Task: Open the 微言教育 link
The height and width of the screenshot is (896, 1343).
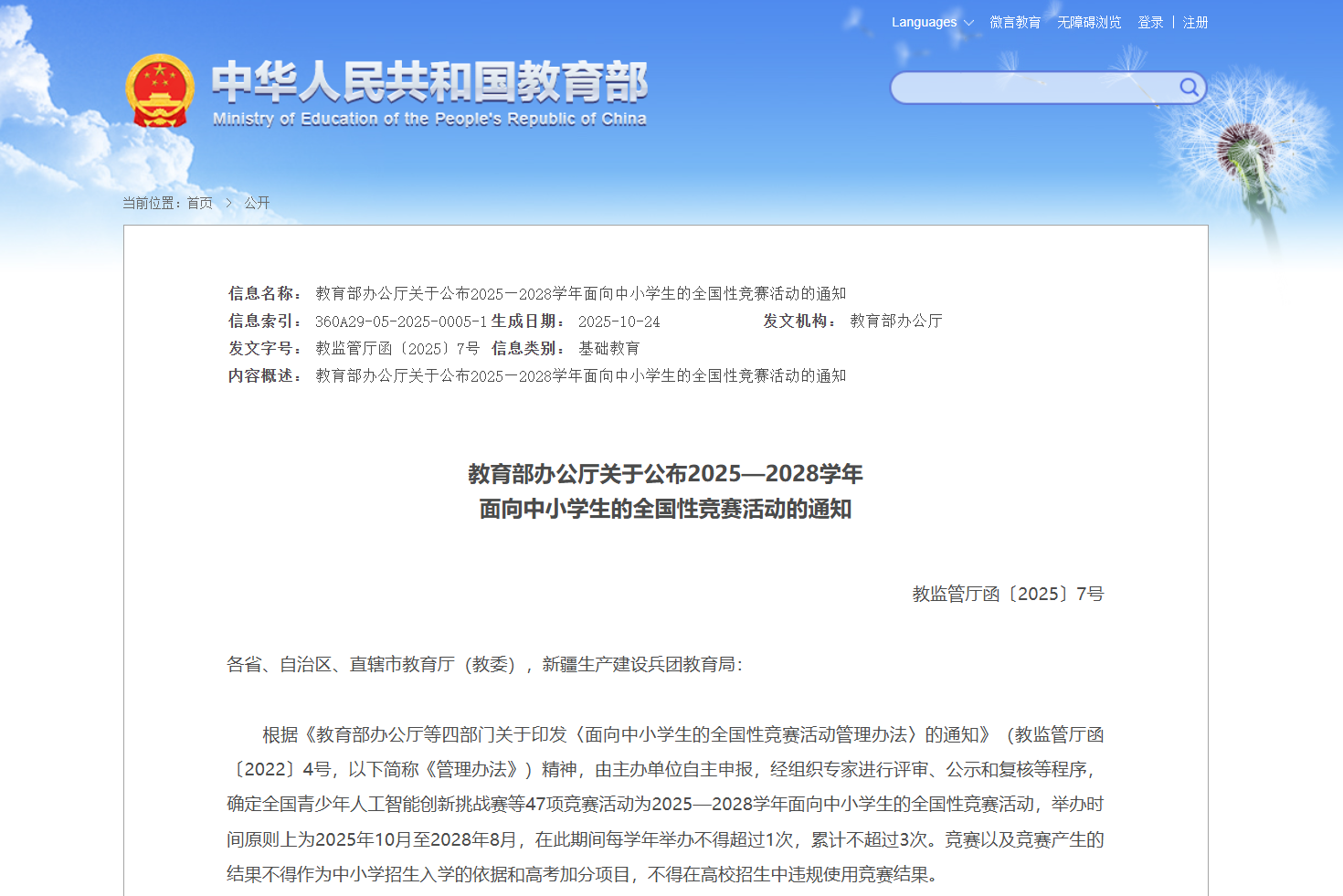Action: tap(1015, 23)
